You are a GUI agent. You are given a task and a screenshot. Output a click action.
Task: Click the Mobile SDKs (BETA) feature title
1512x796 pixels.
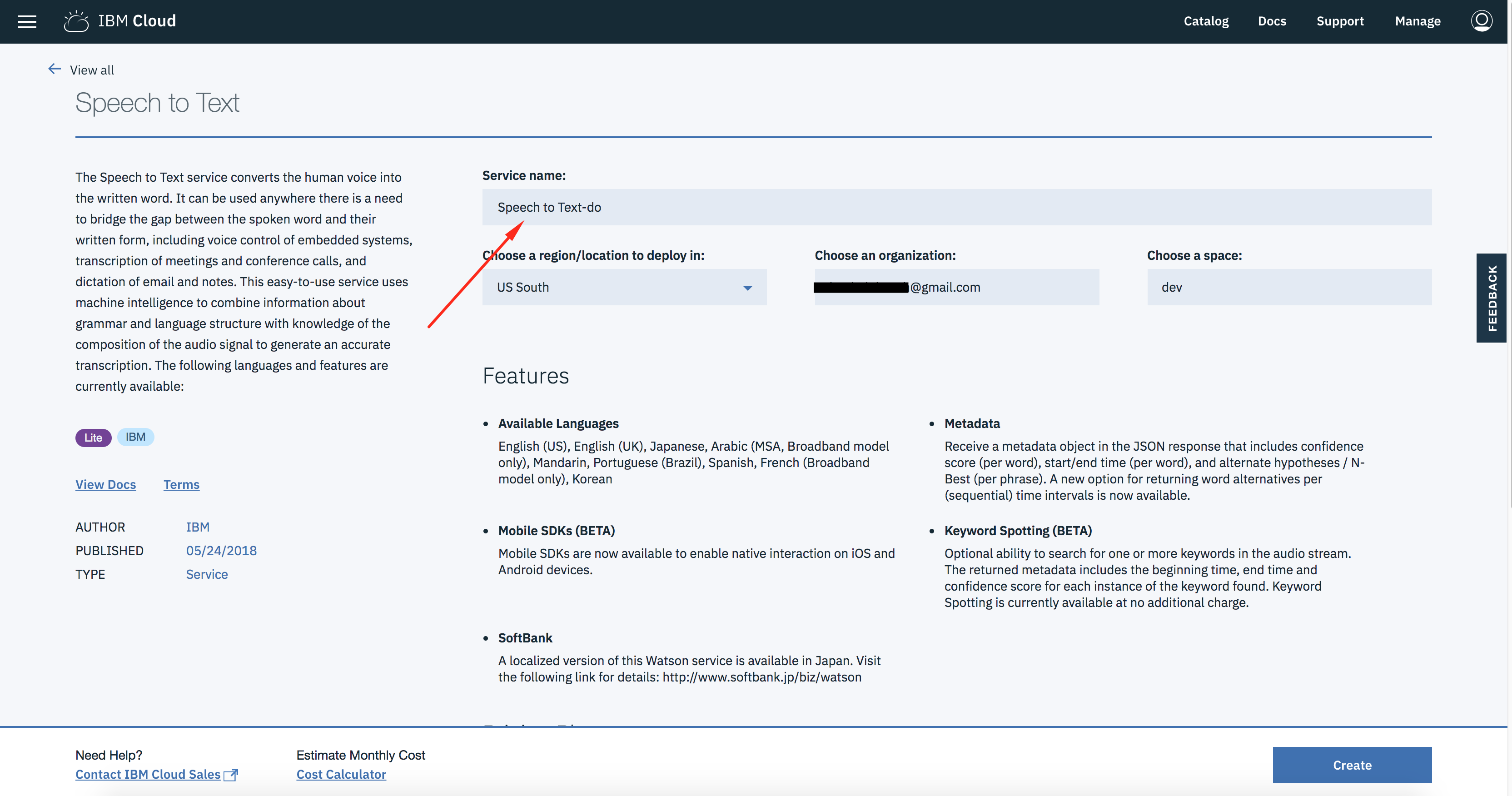coord(557,531)
